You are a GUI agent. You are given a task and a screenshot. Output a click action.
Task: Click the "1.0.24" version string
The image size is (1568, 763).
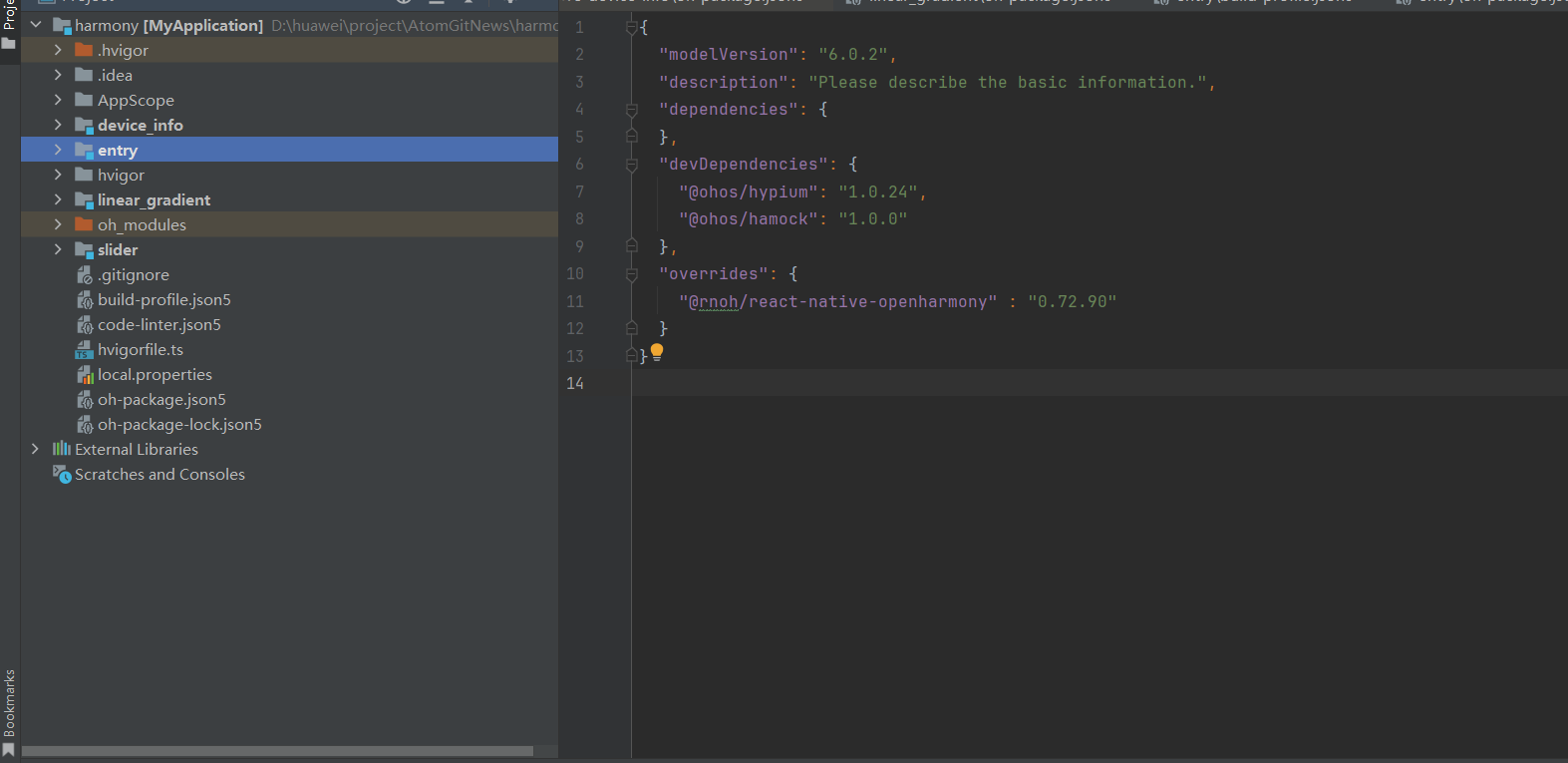877,192
